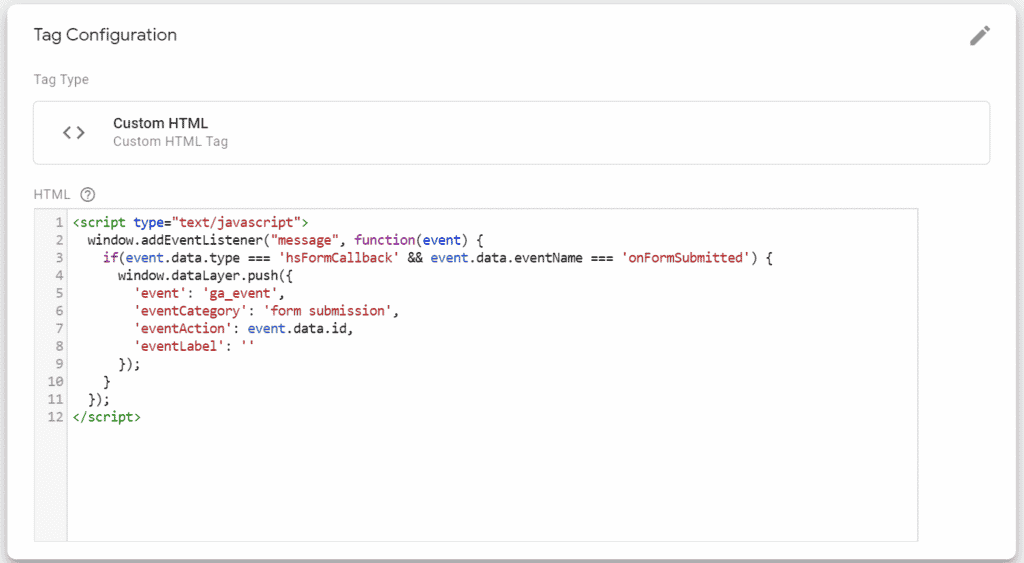Viewport: 1024px width, 563px height.
Task: Click the empty 'eventLabel' value
Action: 248,346
